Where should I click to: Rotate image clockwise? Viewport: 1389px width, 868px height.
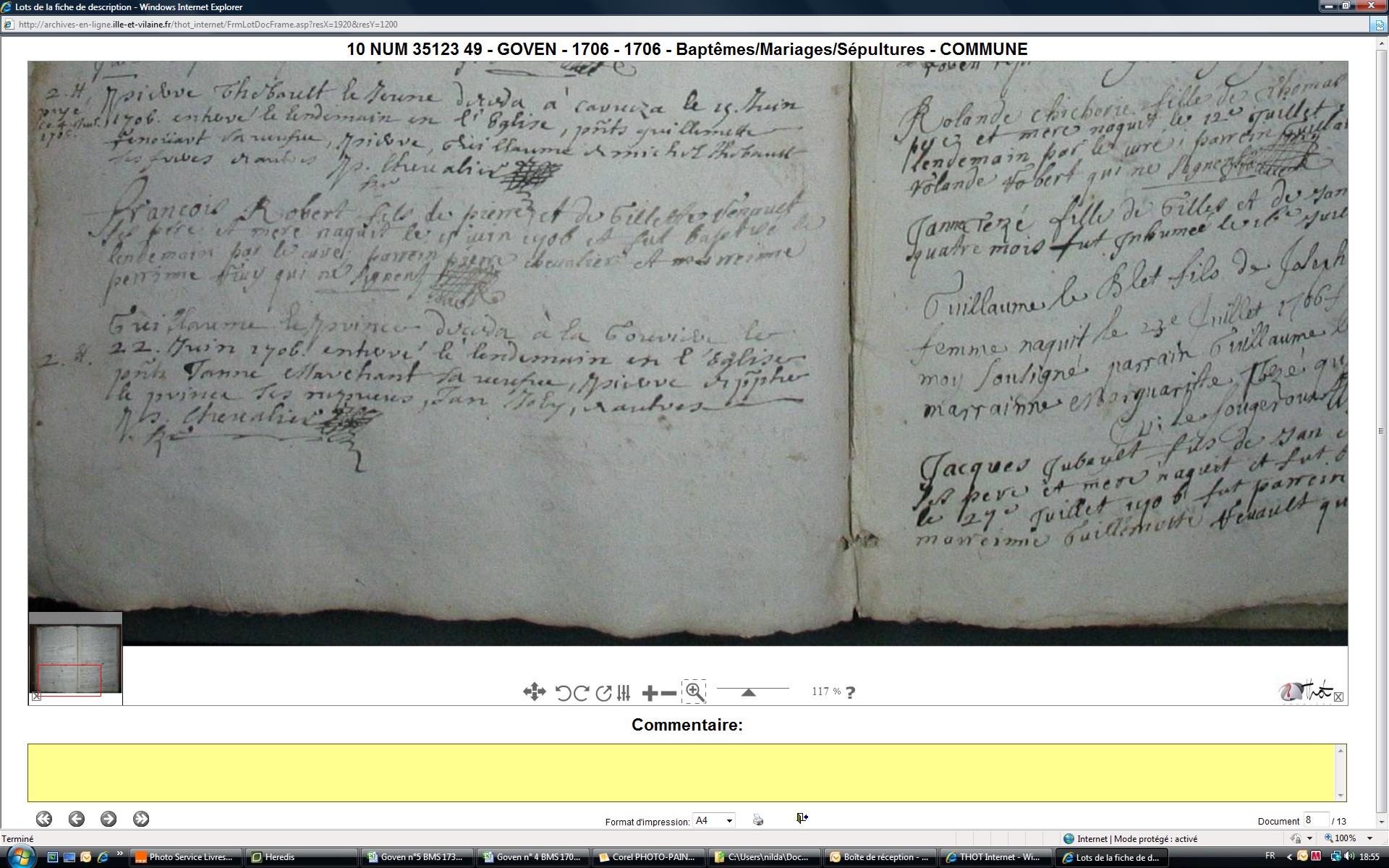tap(581, 693)
